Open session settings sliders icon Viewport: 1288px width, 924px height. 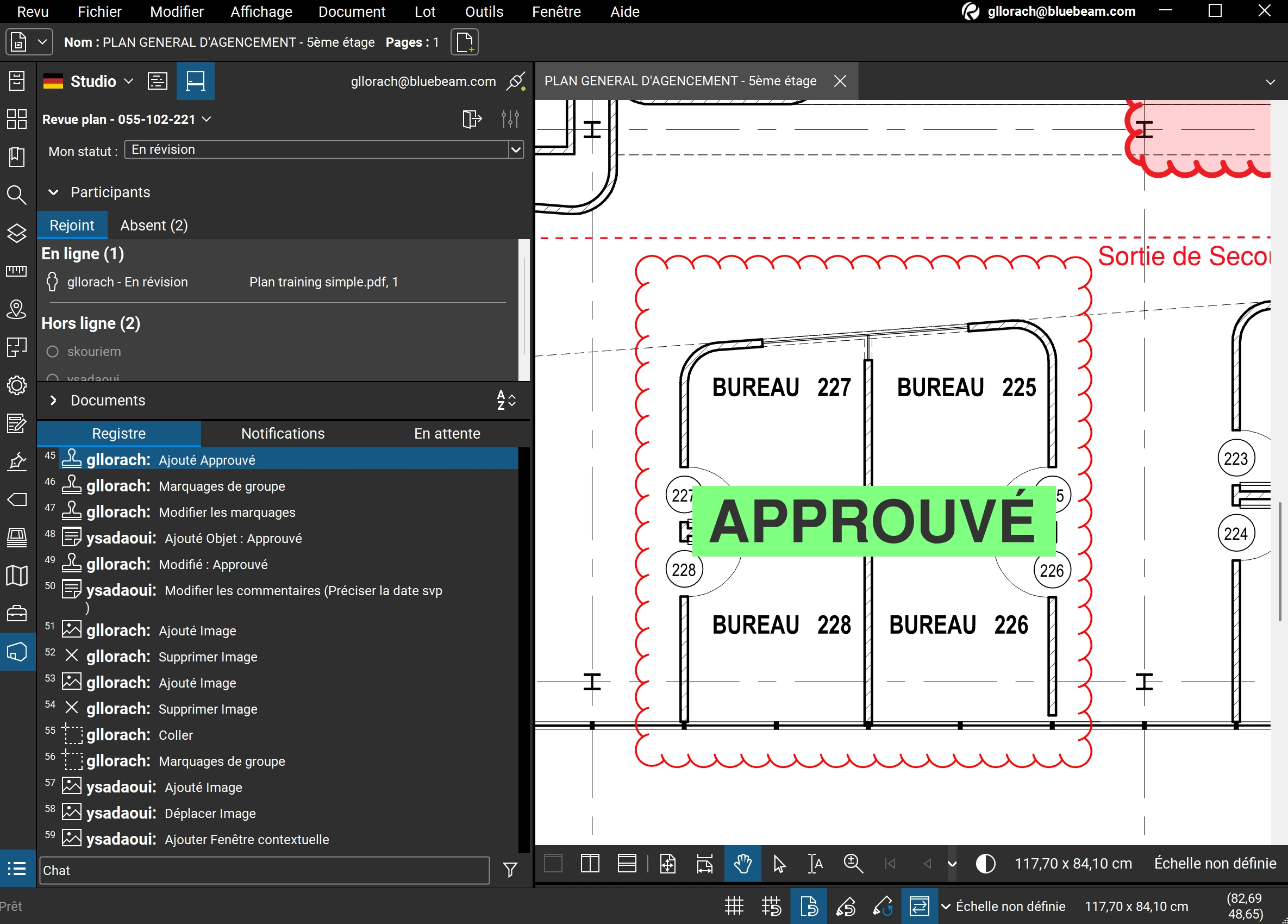click(x=510, y=119)
